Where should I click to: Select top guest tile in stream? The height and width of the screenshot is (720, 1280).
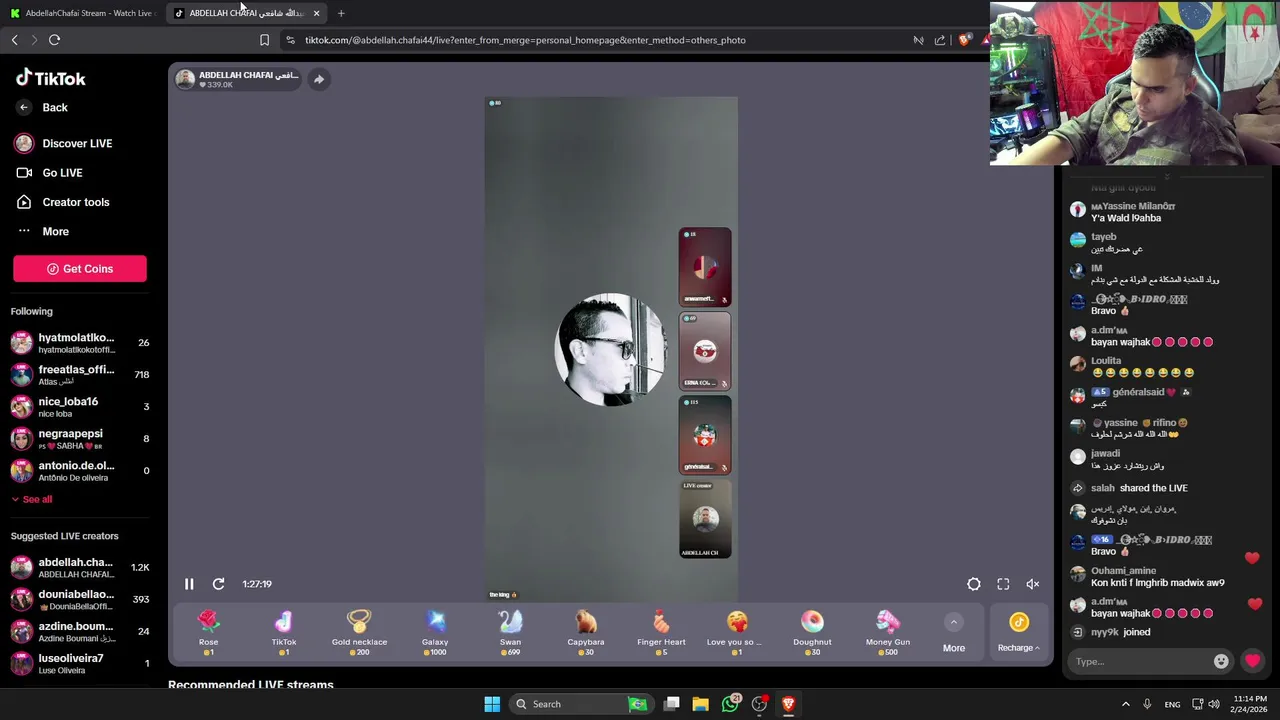tap(705, 267)
